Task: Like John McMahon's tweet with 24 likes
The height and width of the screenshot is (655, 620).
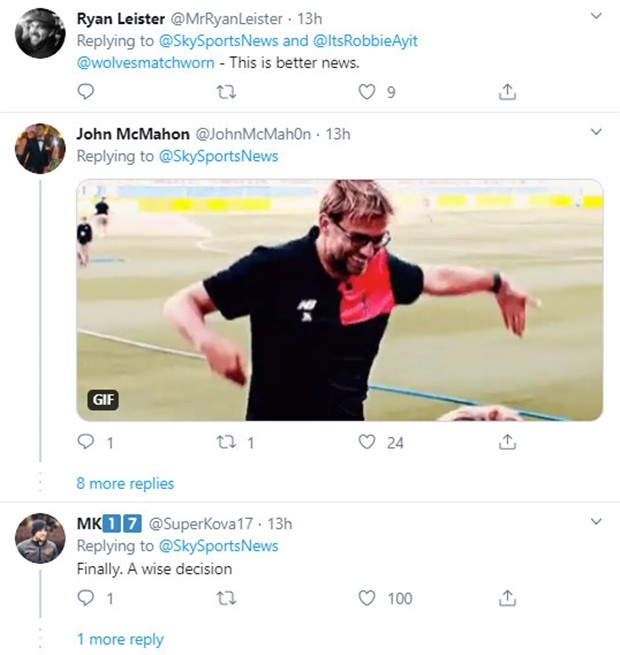Action: [367, 442]
